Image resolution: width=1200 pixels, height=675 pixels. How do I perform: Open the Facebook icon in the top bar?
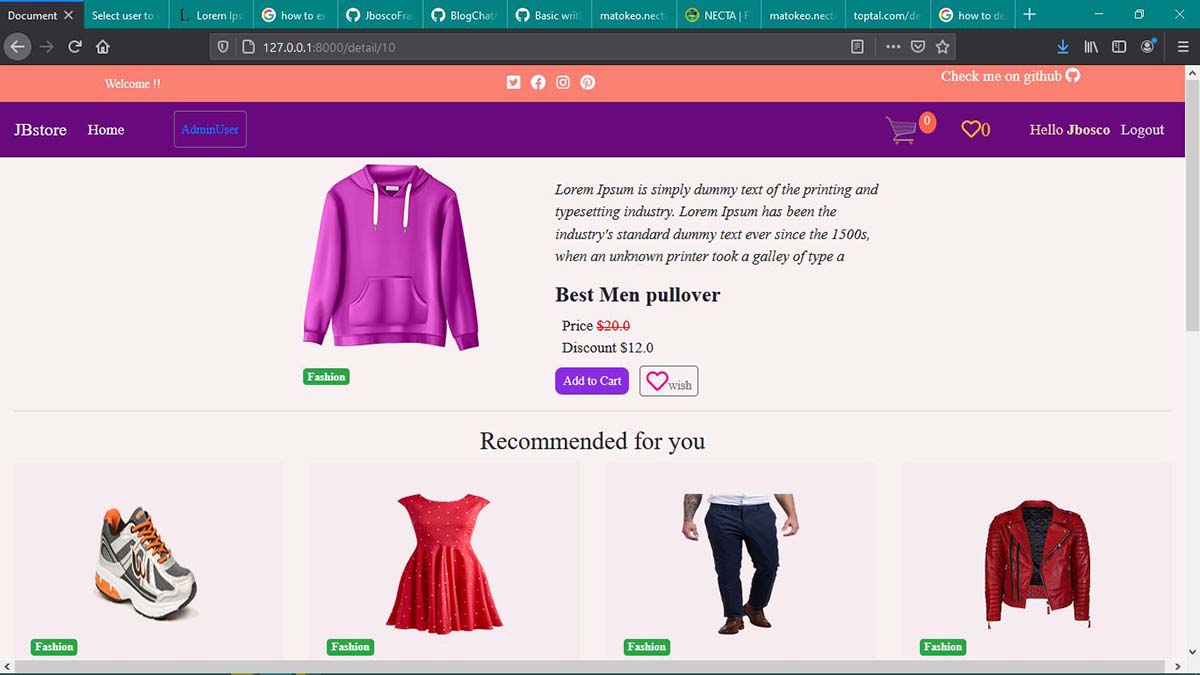click(x=538, y=82)
